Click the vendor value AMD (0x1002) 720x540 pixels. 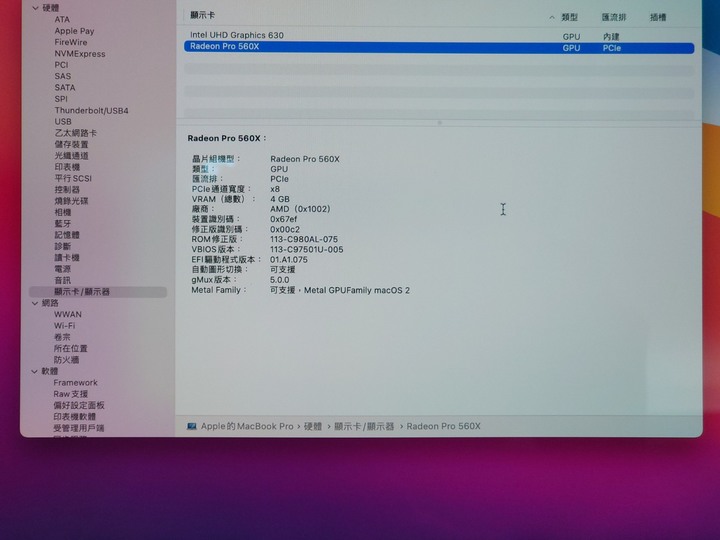coord(300,209)
